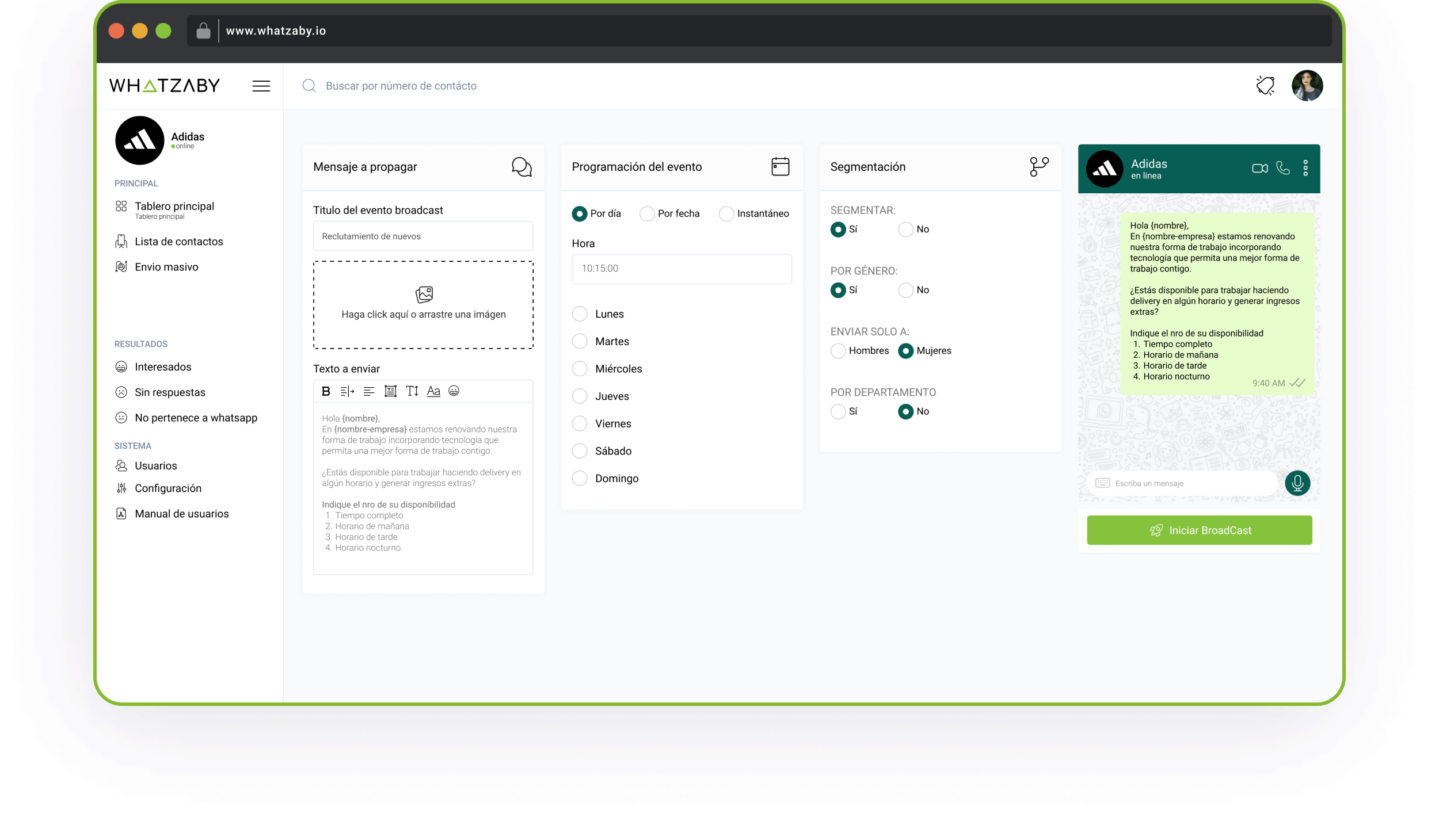Image resolution: width=1439 pixels, height=840 pixels.
Task: Click the chat bubbles icon in Mensaje a propagar
Action: [x=521, y=167]
